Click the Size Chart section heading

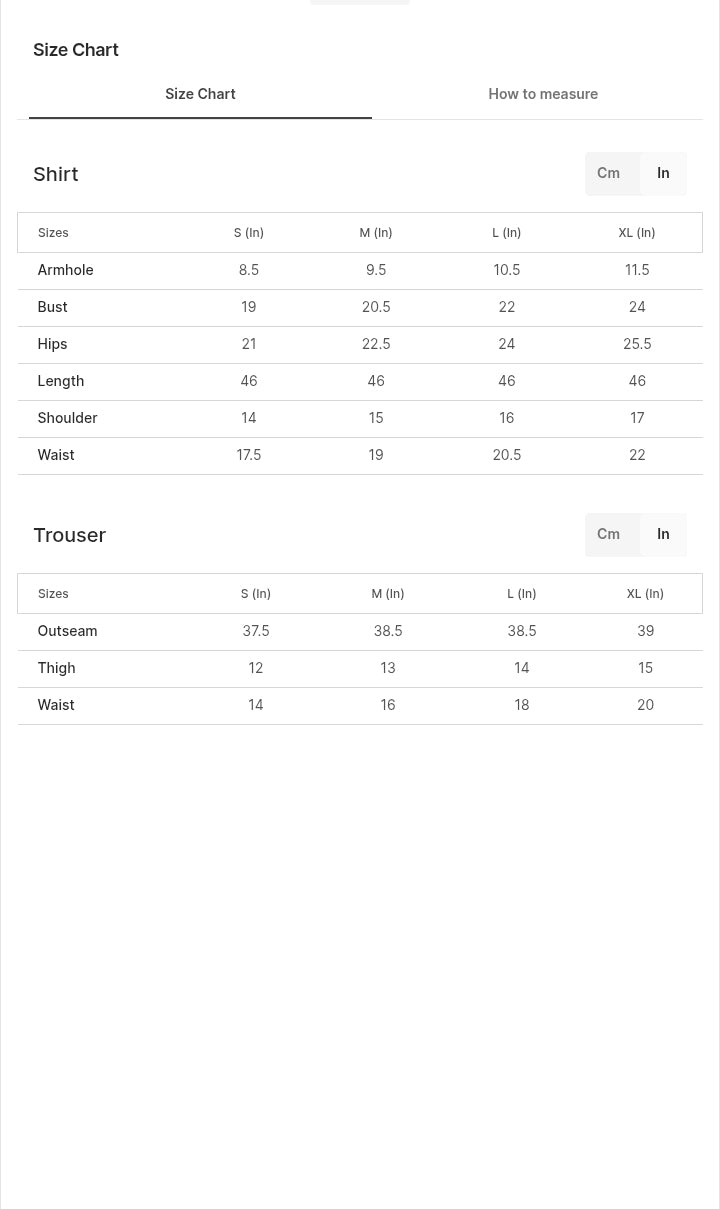coord(76,50)
